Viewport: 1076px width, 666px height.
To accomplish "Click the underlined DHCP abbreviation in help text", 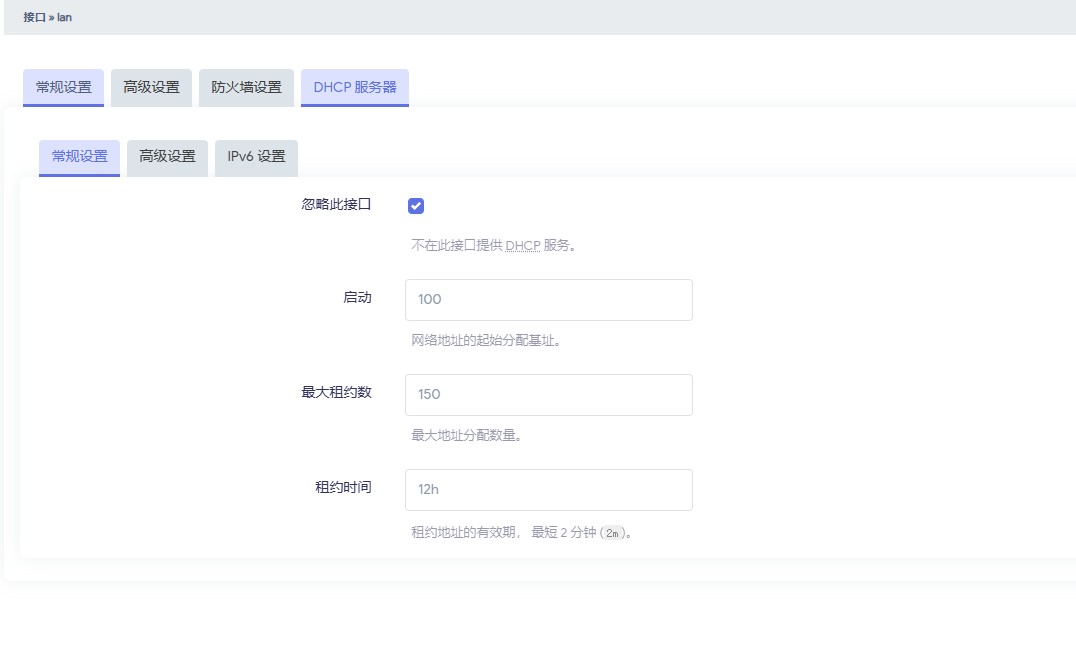I will click(522, 246).
